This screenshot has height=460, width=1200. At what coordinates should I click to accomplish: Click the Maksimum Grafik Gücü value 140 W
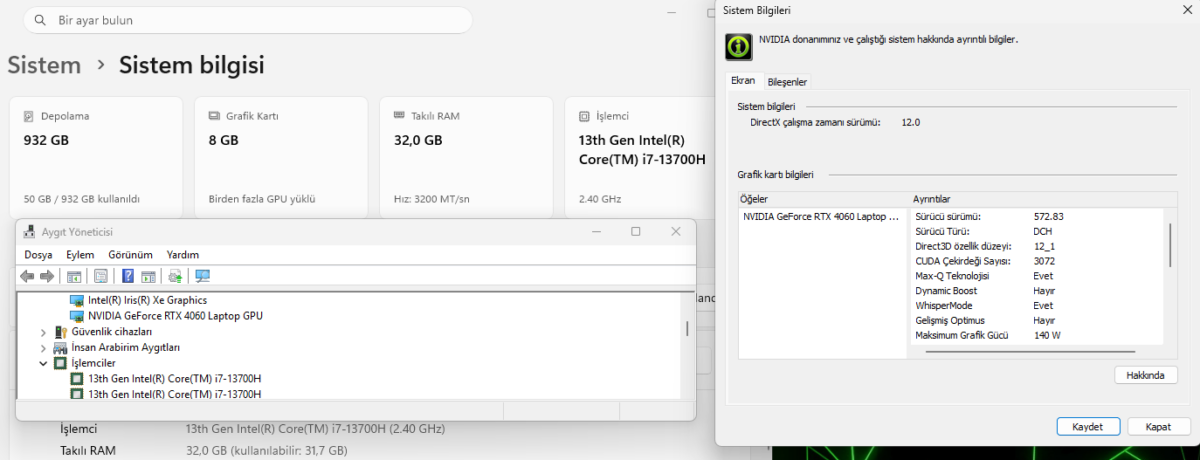click(x=1047, y=335)
